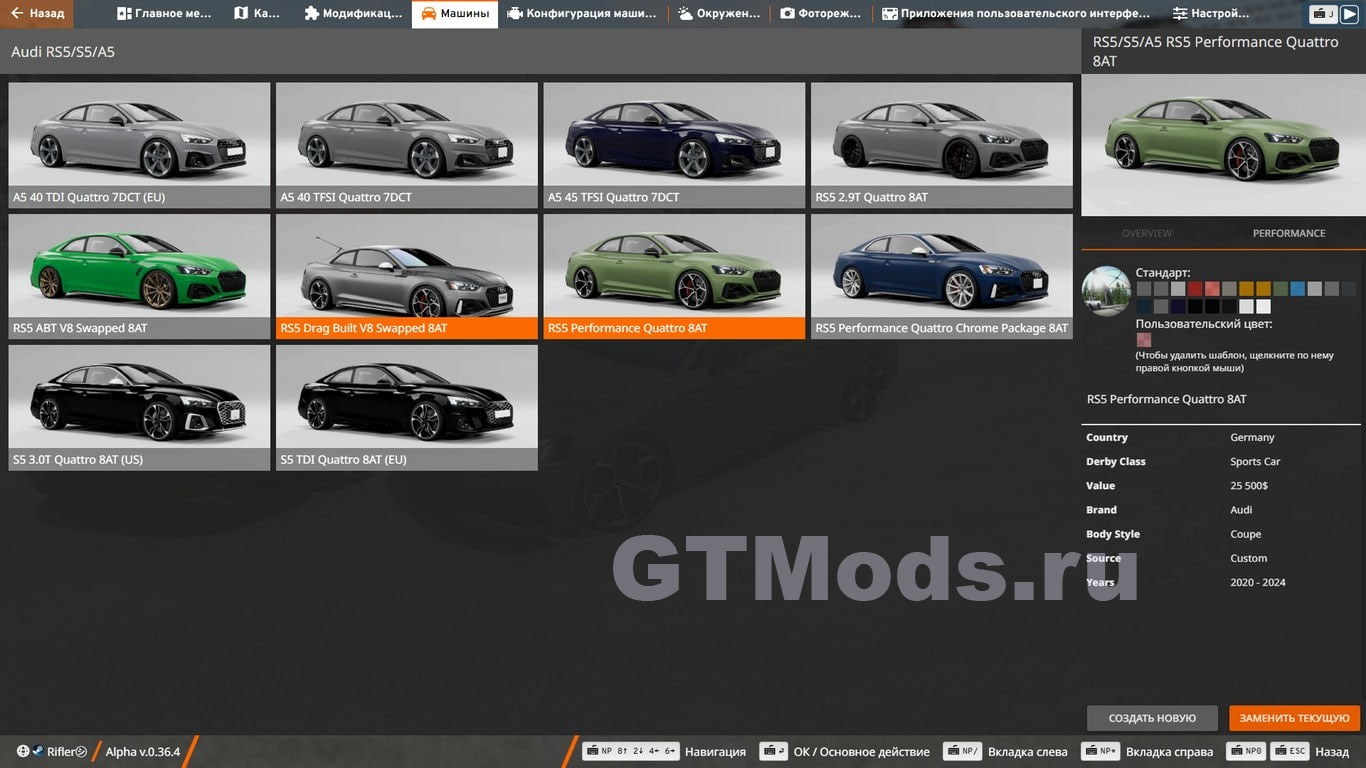Click the Навигация key hint

[x=664, y=752]
